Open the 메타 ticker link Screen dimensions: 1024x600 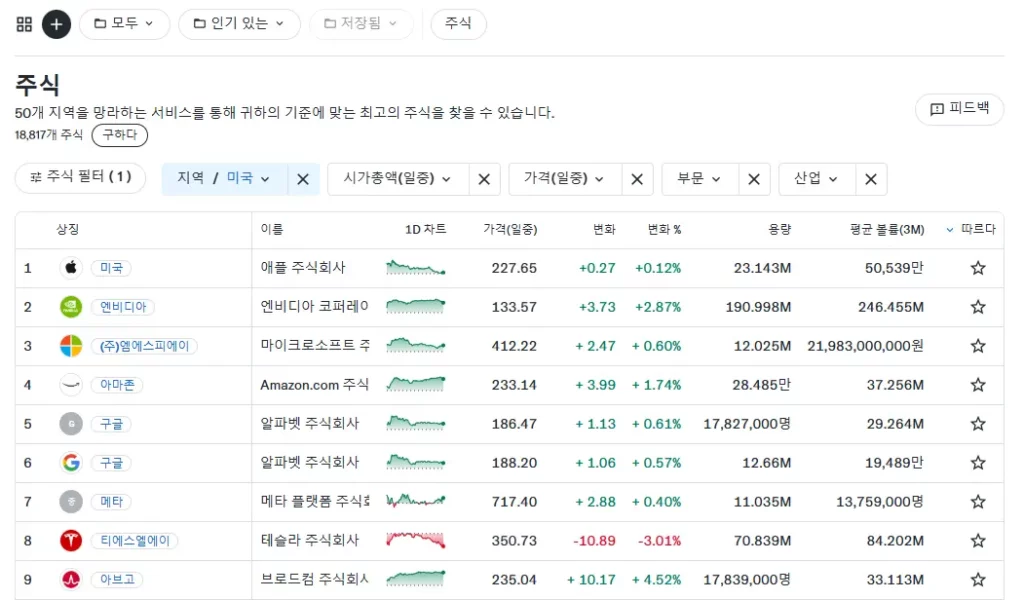[112, 501]
